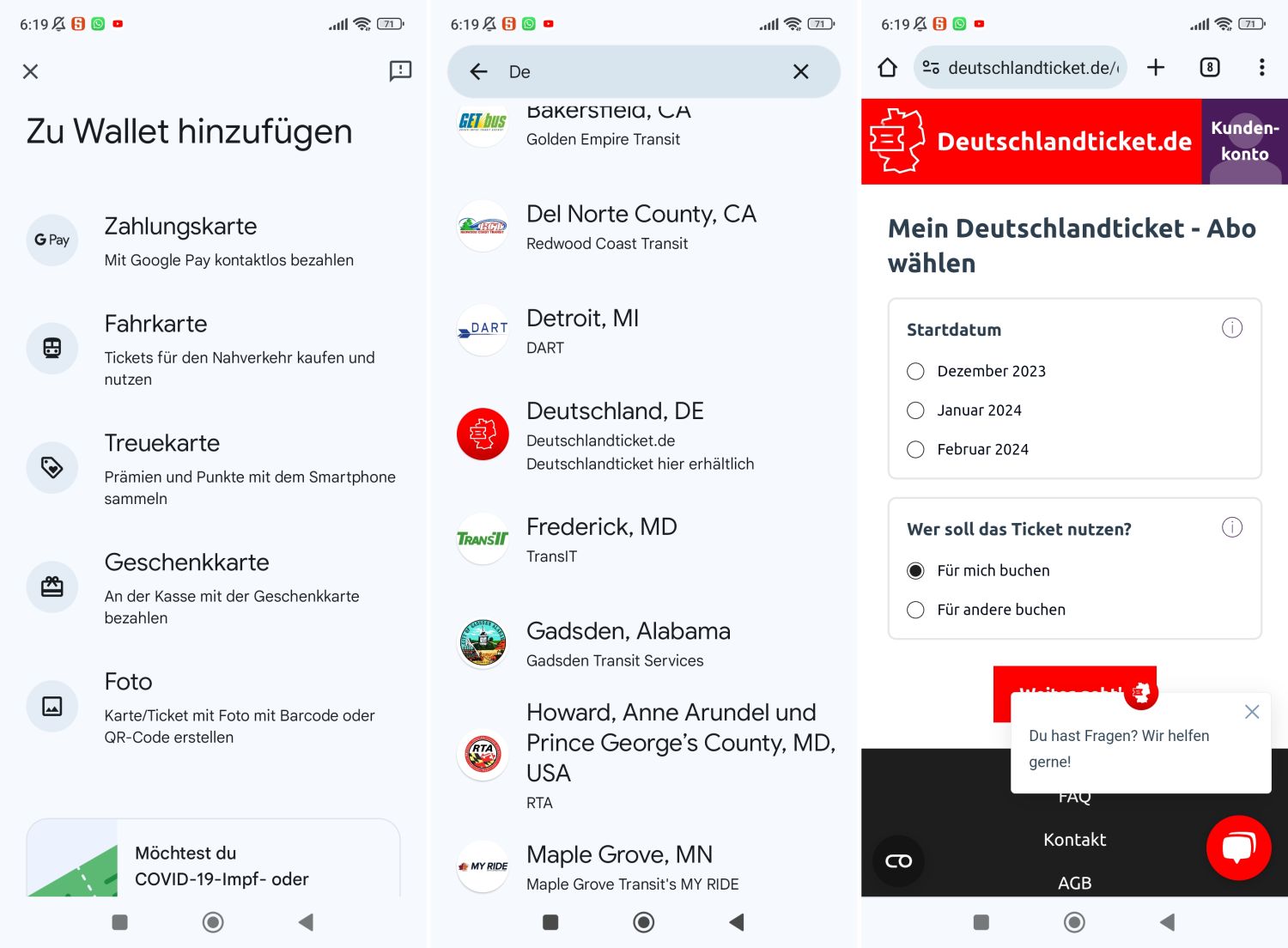The image size is (1288, 948).
Task: Tap the feedback icon in Wallet header
Action: tap(400, 71)
